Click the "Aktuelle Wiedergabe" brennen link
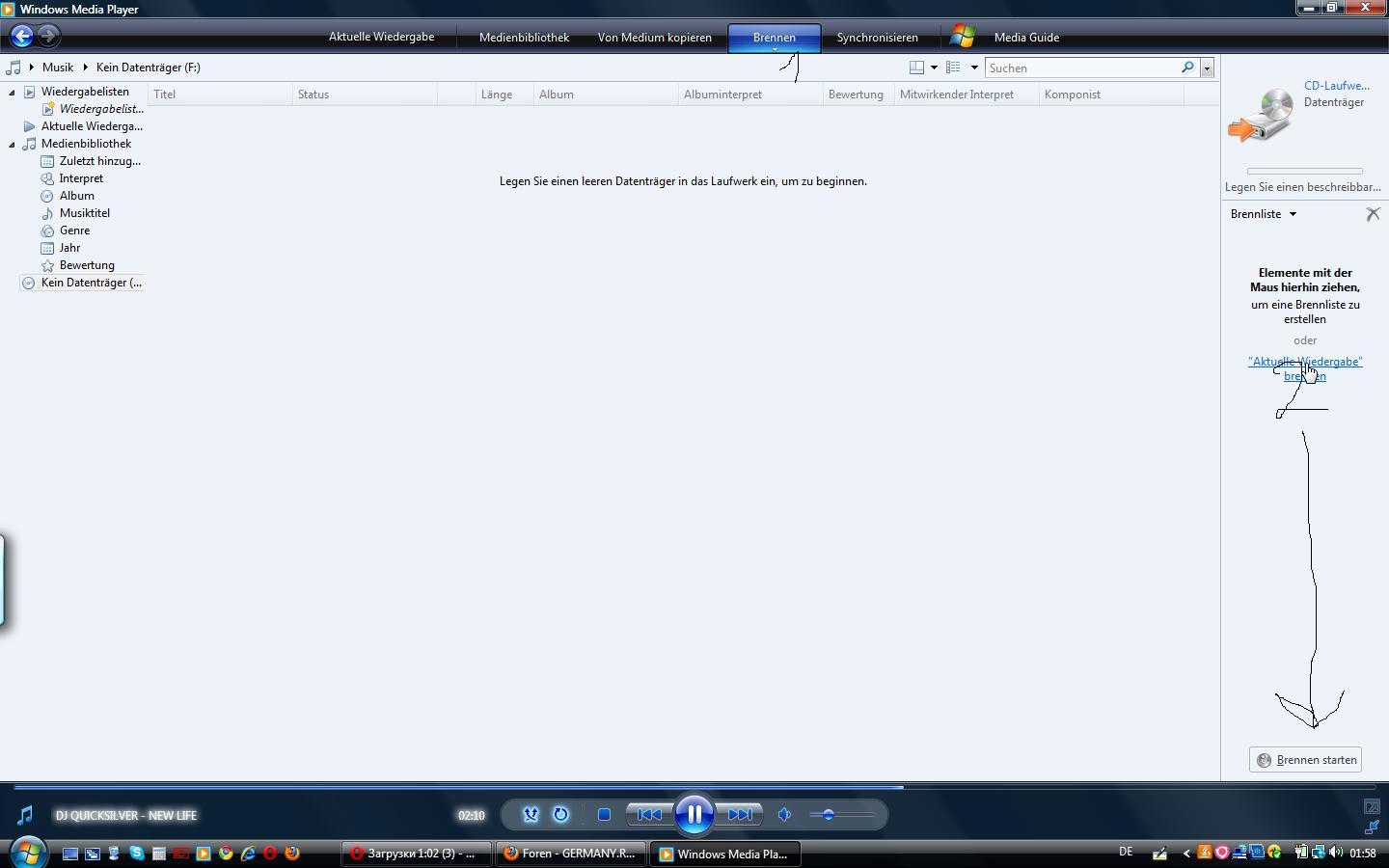The image size is (1389, 868). click(1305, 368)
